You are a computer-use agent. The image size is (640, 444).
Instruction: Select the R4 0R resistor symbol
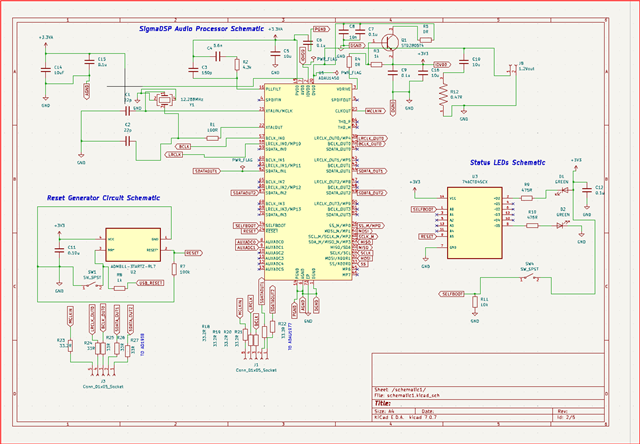[x=349, y=62]
